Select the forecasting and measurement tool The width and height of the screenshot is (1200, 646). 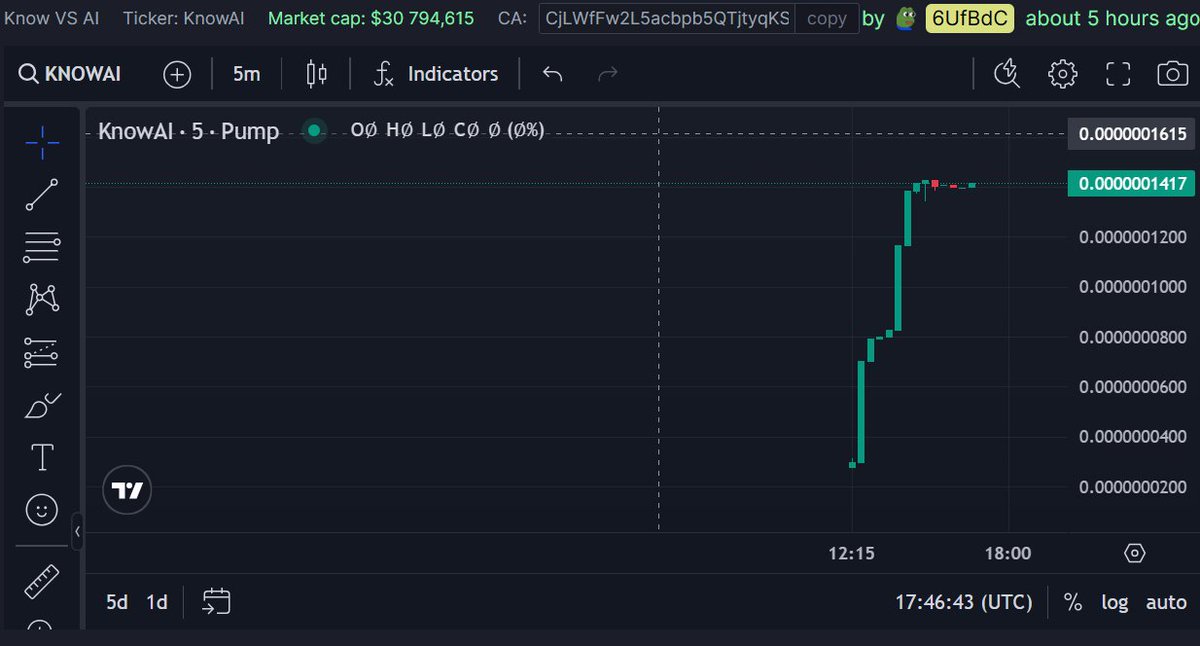(x=42, y=352)
